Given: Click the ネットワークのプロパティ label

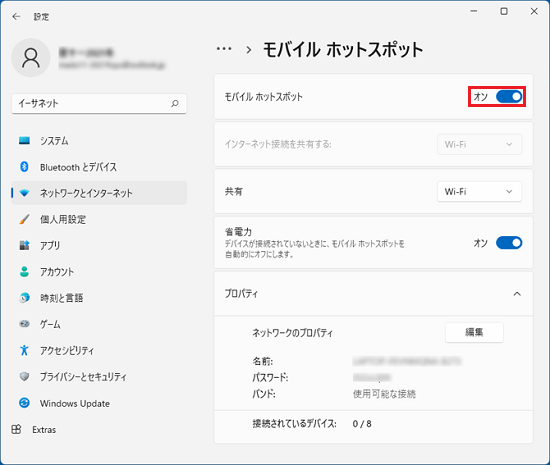Looking at the screenshot, I should tap(292, 332).
